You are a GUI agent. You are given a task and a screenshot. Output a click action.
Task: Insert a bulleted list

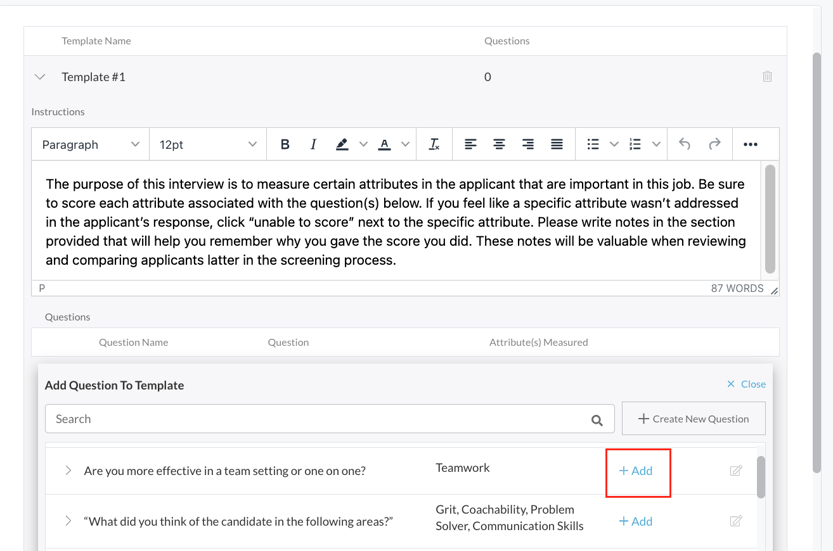click(x=593, y=145)
